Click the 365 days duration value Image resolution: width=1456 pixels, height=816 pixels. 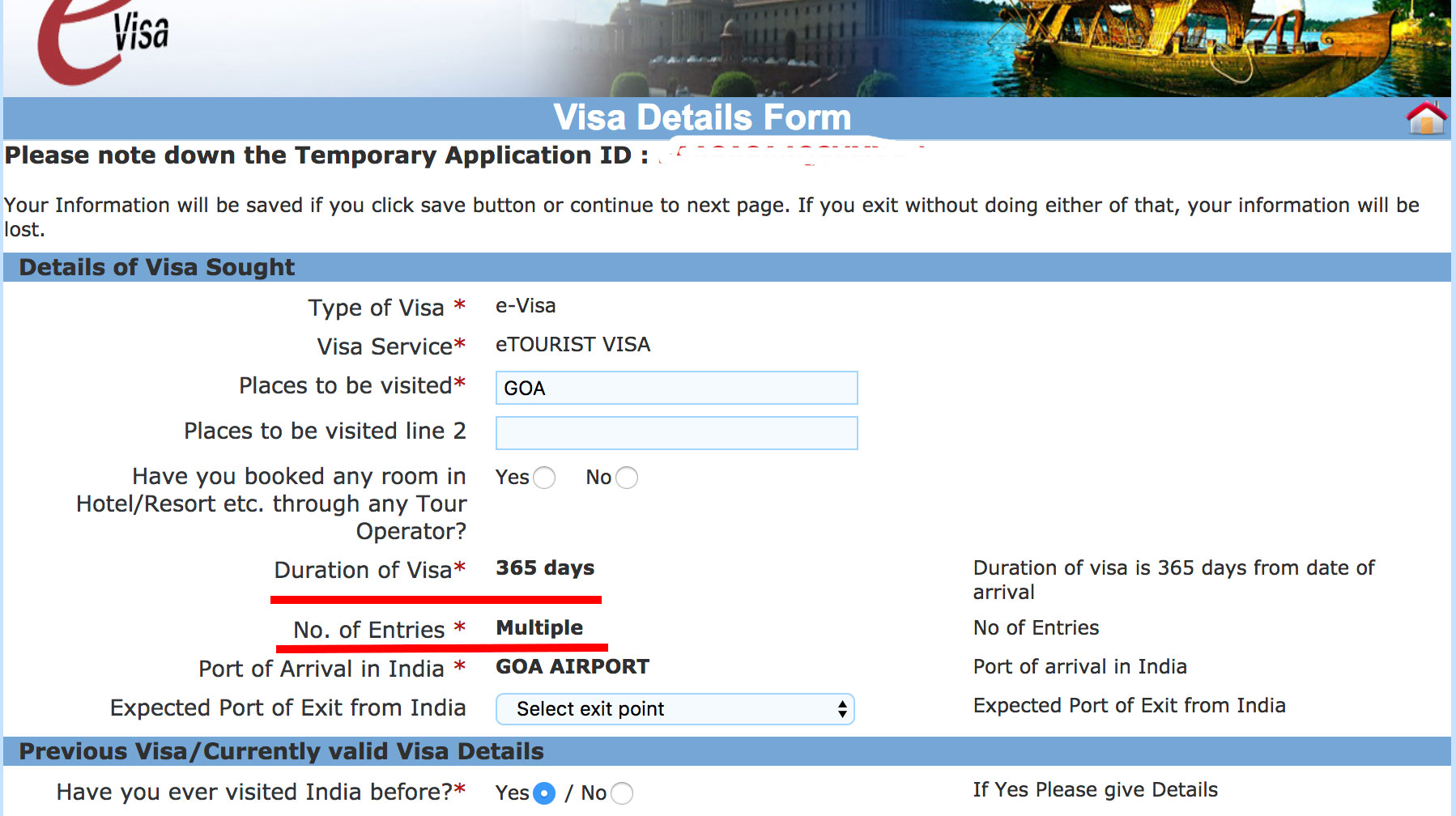pos(545,568)
